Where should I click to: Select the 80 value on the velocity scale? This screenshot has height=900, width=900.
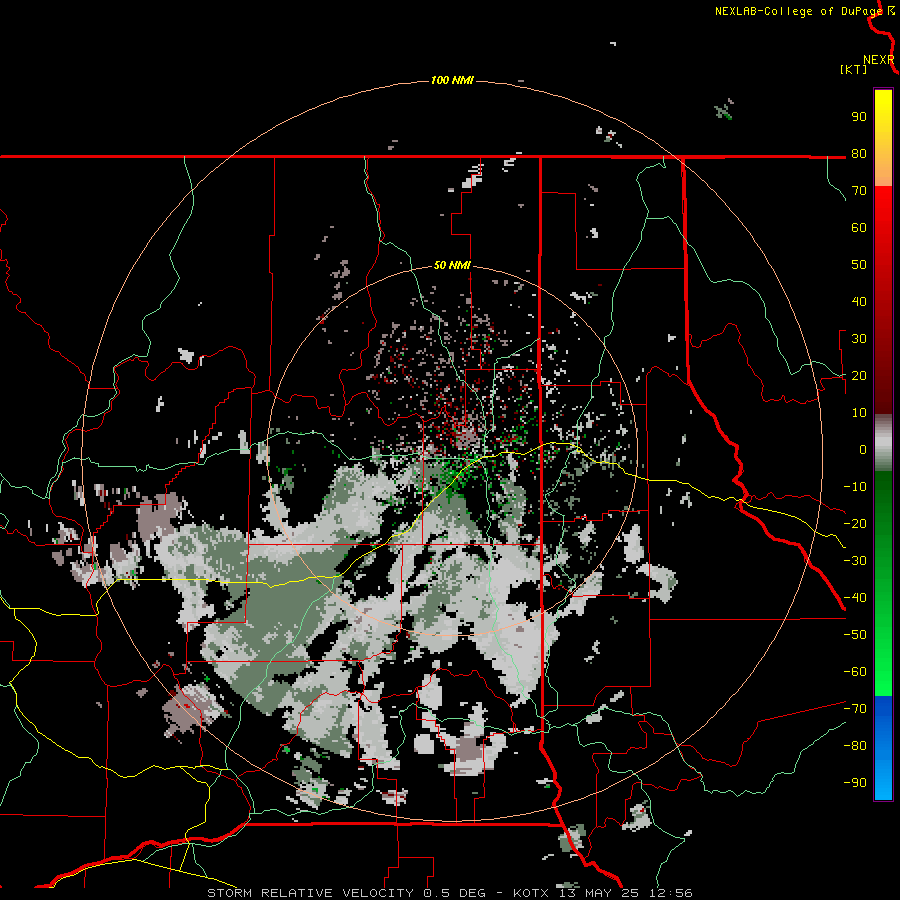click(859, 154)
